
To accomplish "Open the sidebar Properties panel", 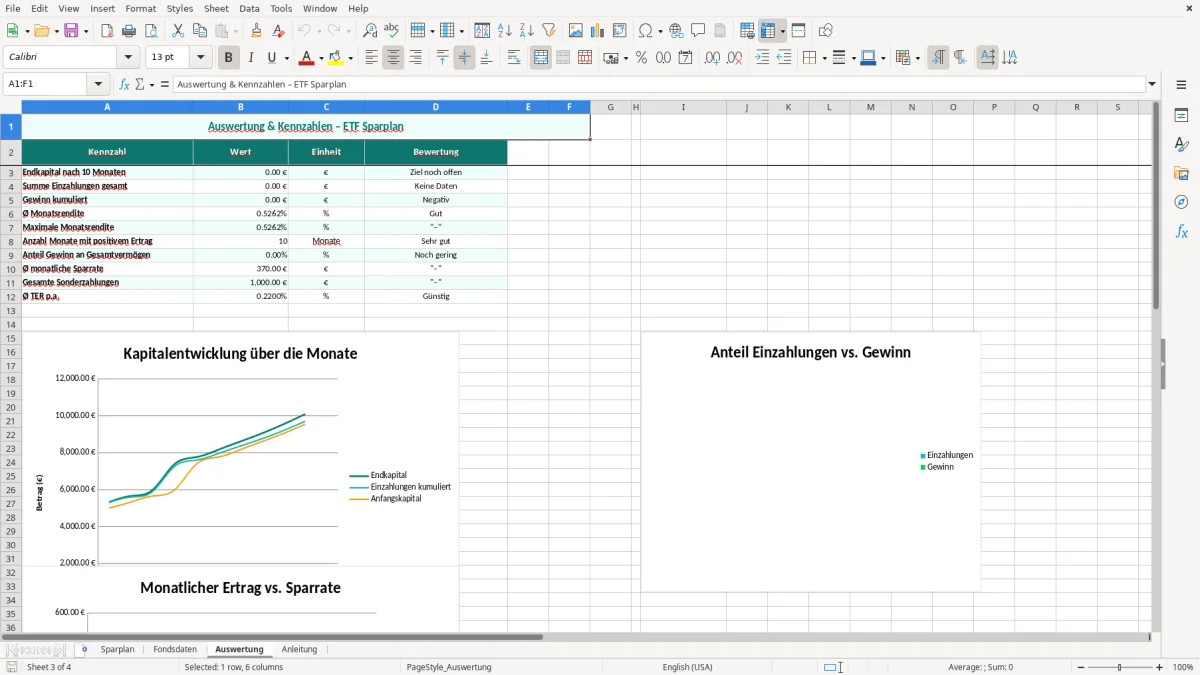I will click(x=1181, y=116).
